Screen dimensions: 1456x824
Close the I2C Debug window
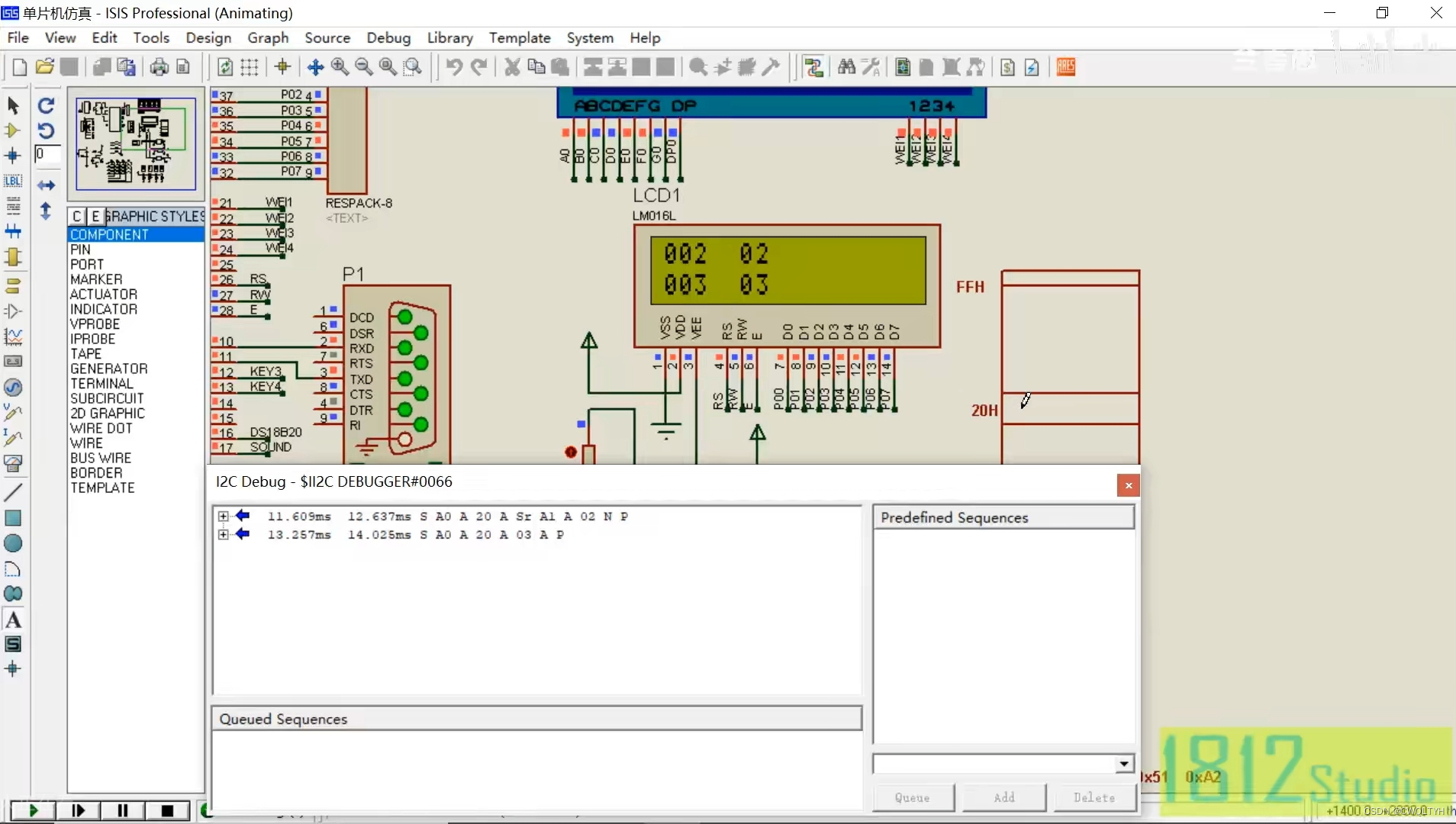coord(1128,485)
